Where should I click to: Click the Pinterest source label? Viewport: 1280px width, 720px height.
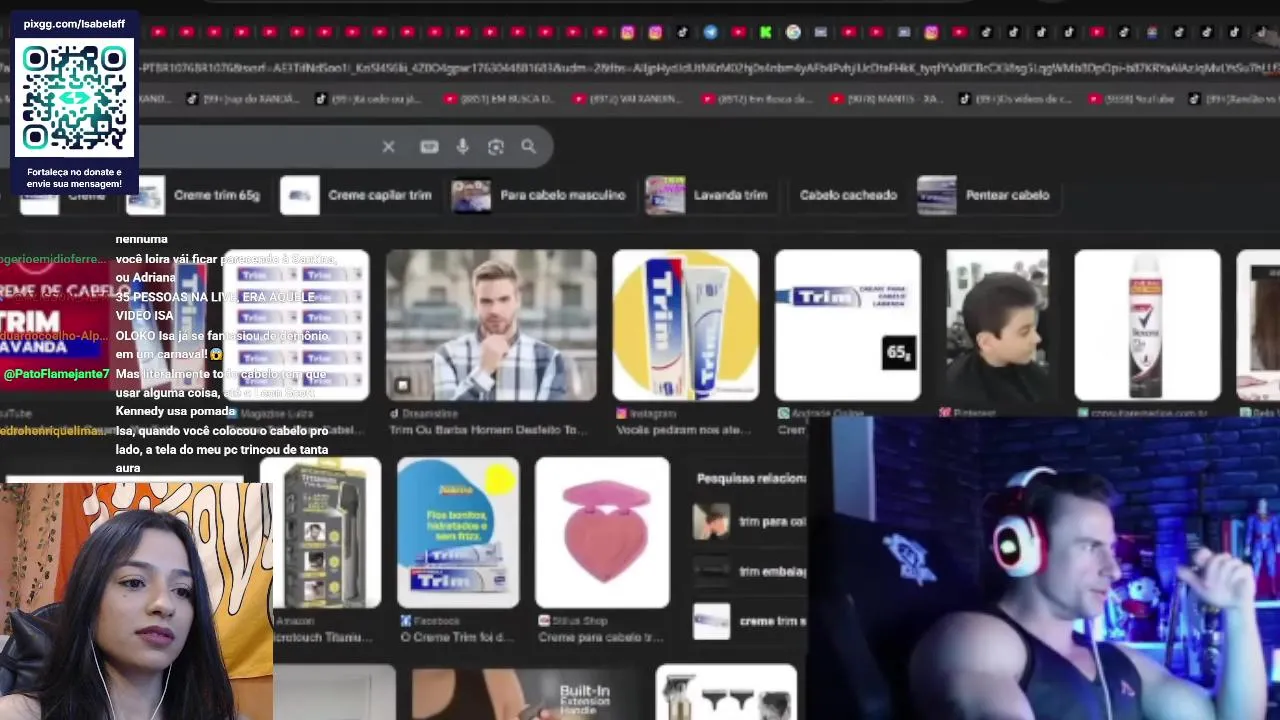click(x=967, y=413)
